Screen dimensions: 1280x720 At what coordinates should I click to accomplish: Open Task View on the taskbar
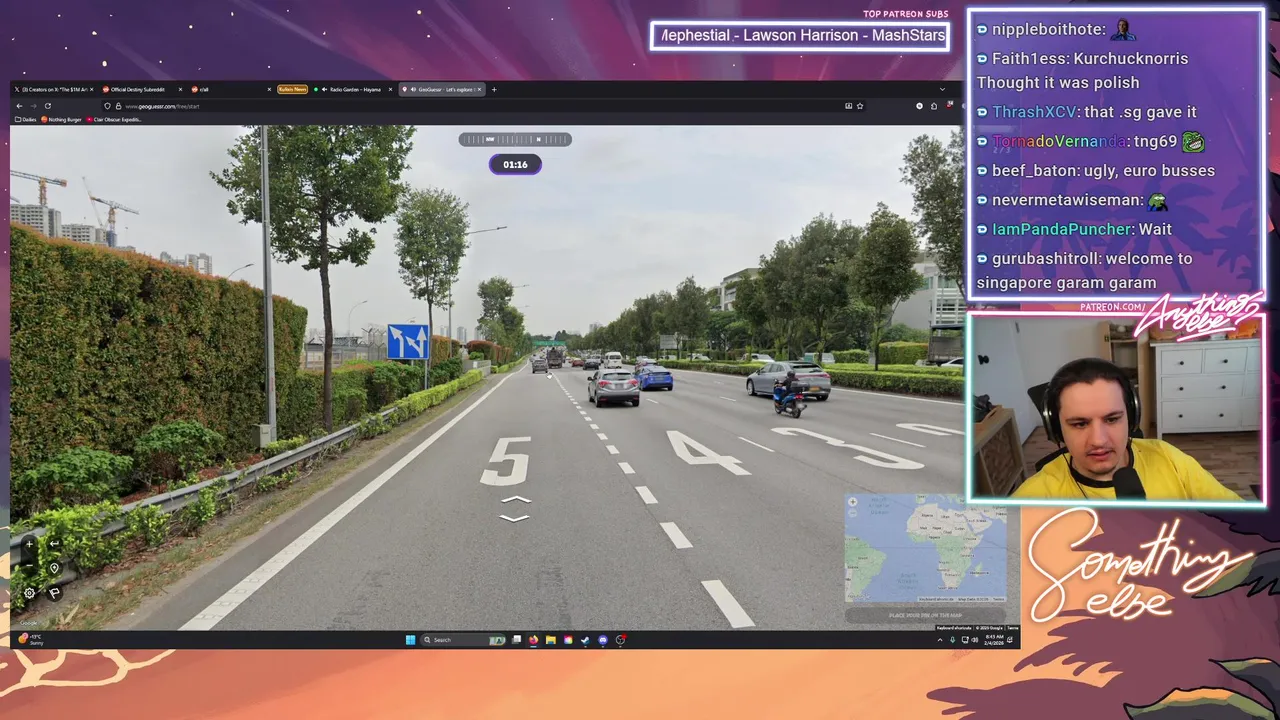pyautogui.click(x=516, y=640)
